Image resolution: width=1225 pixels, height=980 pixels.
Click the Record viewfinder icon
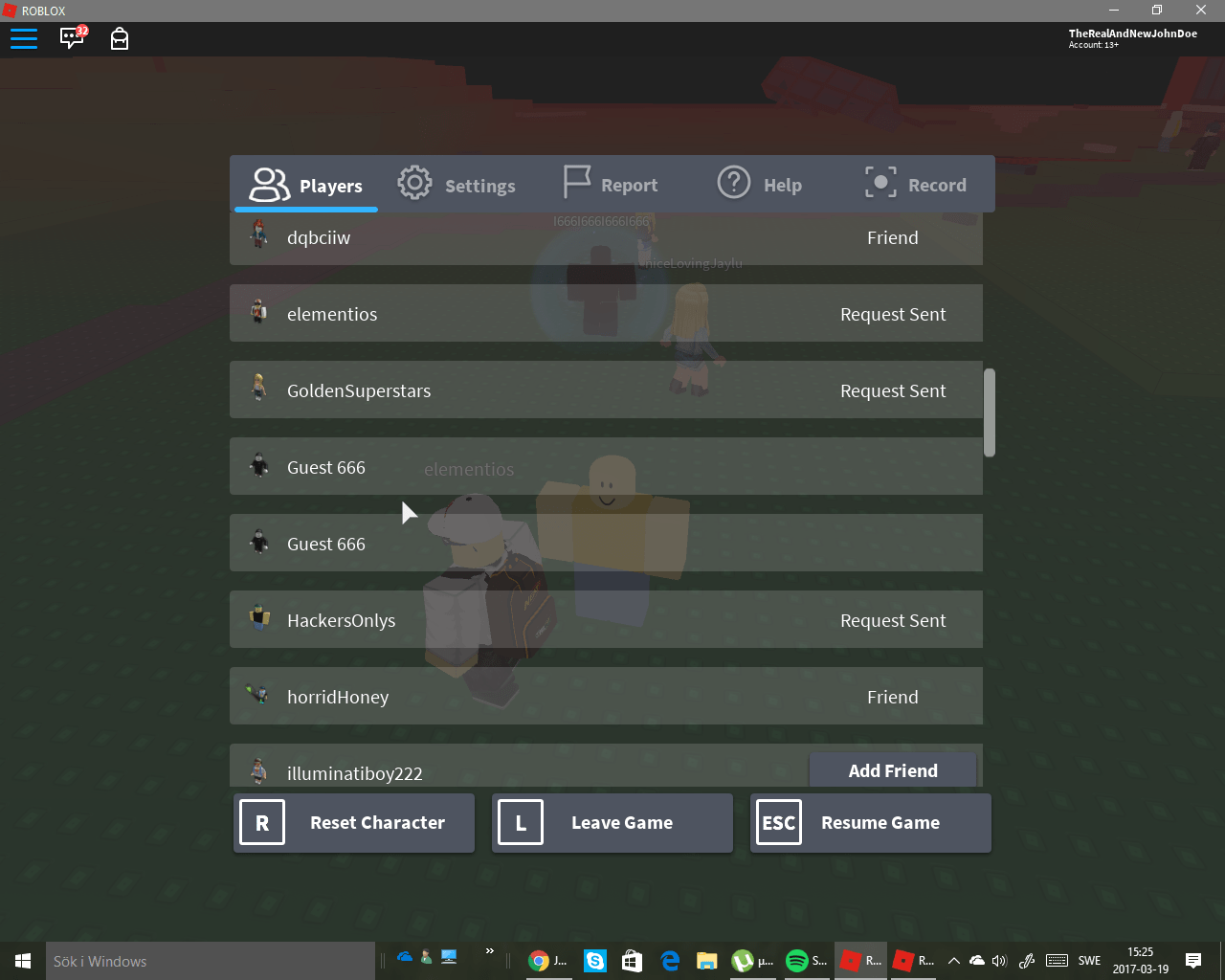tap(880, 182)
